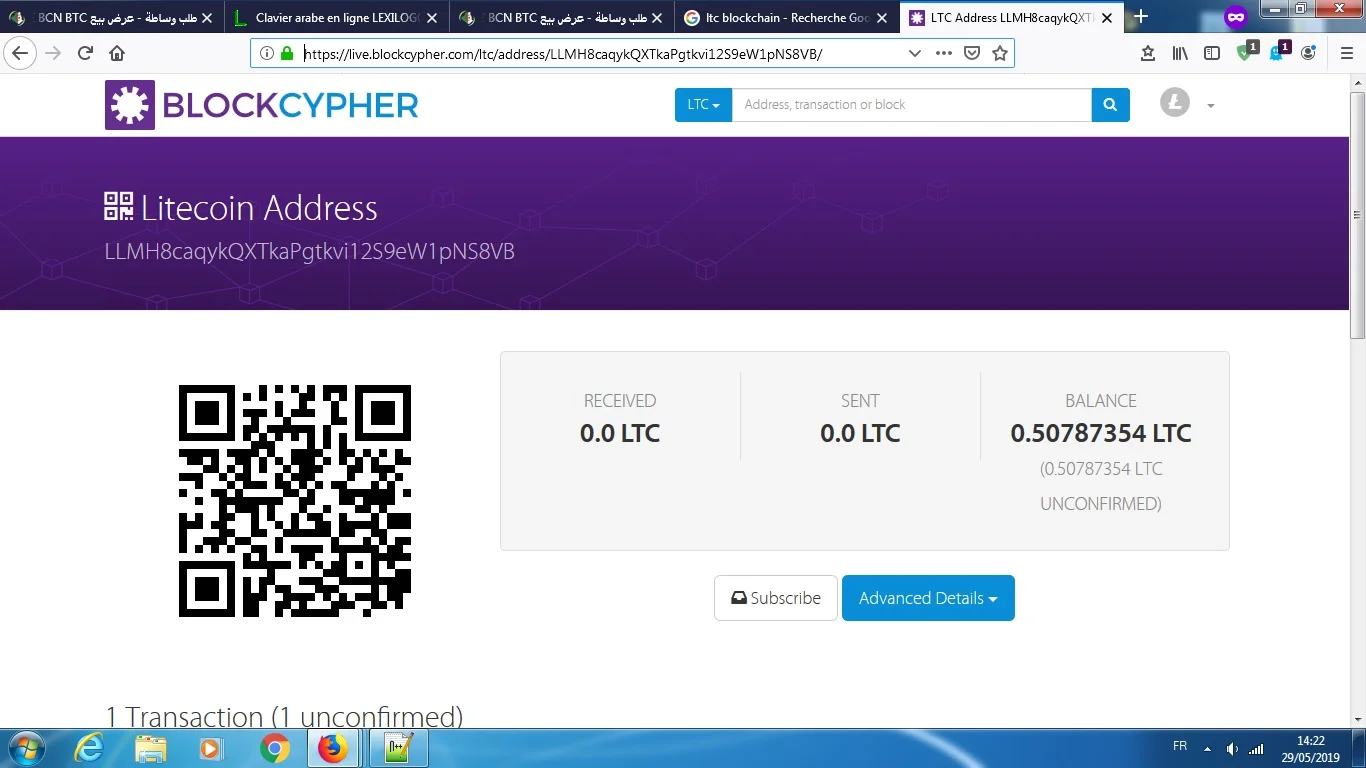Click the 0.50787354 LTC balance value

1101,434
